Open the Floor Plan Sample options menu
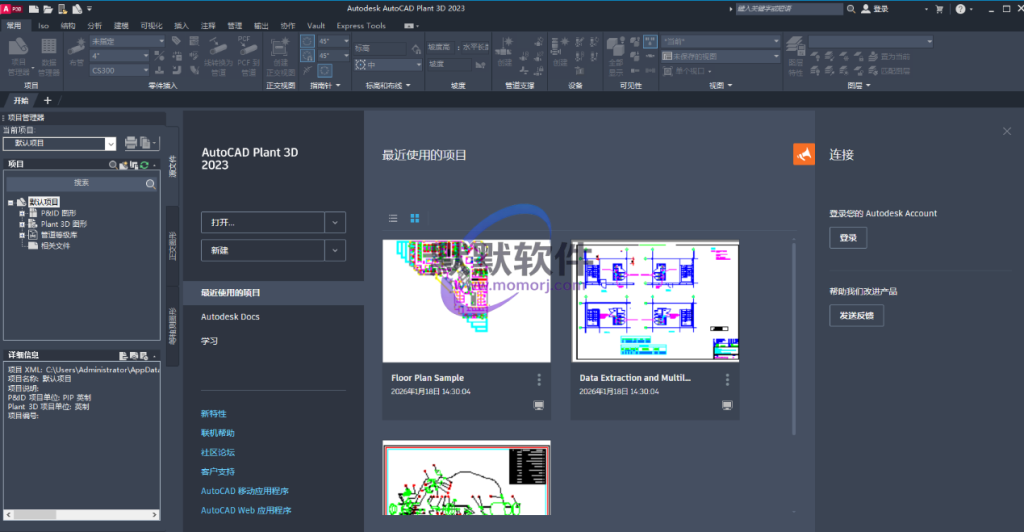 tap(539, 380)
